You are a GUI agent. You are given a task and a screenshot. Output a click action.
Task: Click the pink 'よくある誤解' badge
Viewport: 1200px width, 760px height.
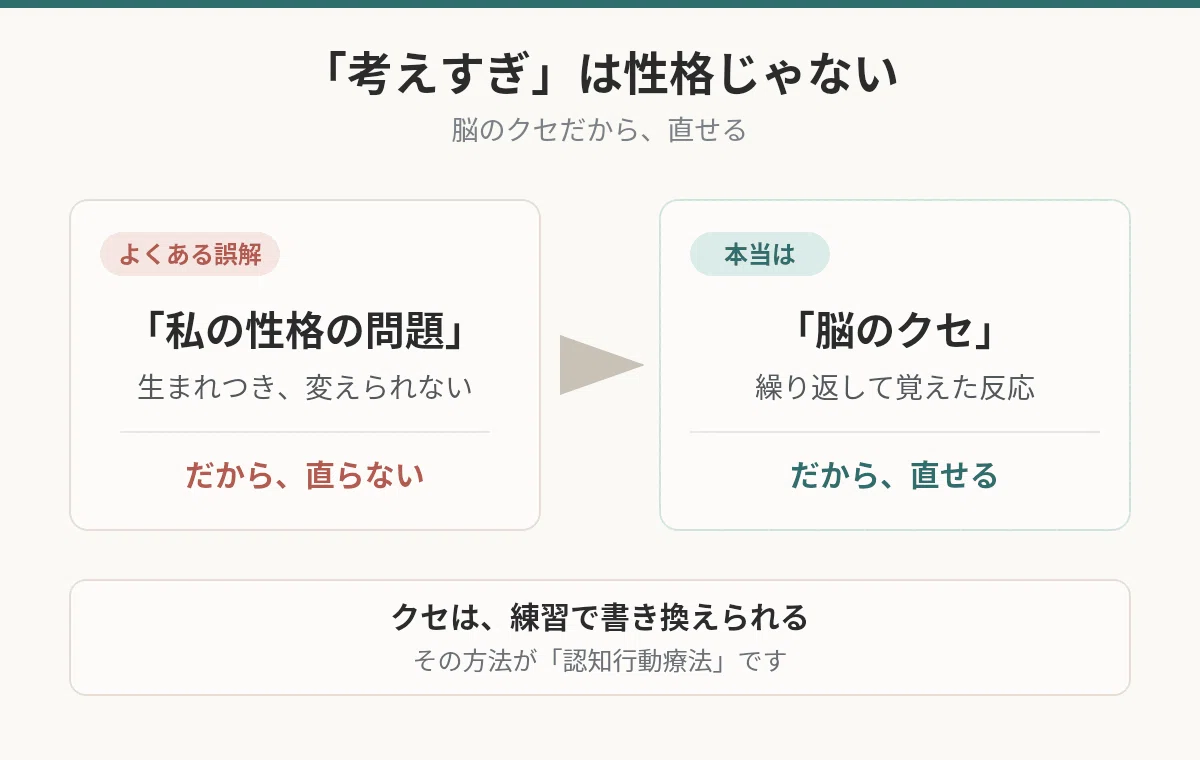tap(190, 254)
